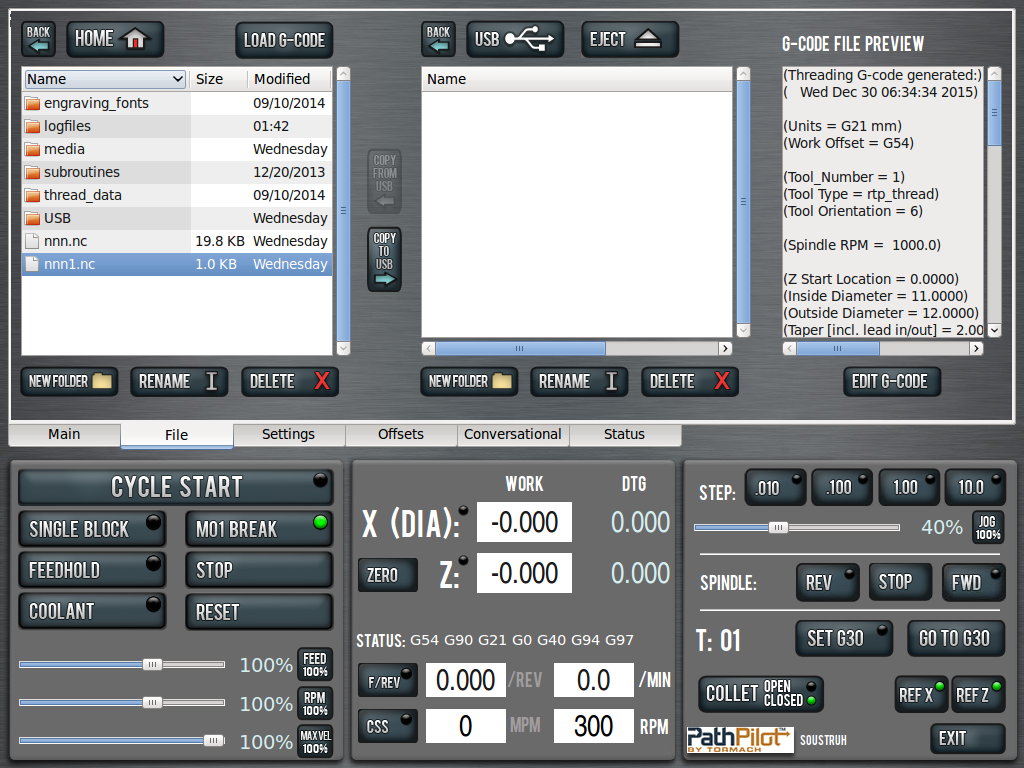Image resolution: width=1024 pixels, height=768 pixels.
Task: Toggle Coolant on
Action: tap(92, 611)
